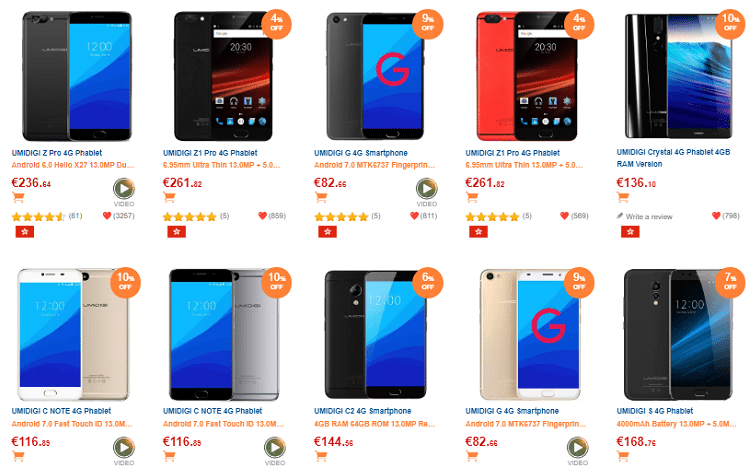The image size is (750, 468).
Task: Open UMIDIGI C2 4G Smartphone product image
Action: point(375,334)
